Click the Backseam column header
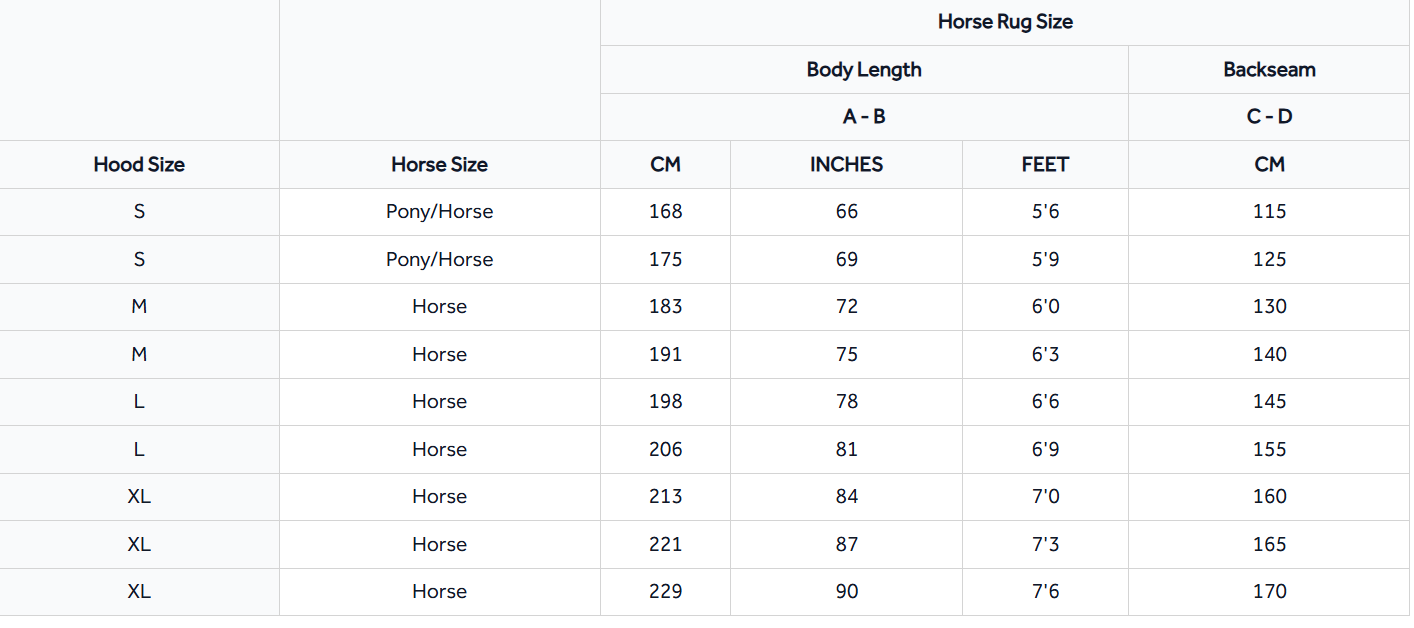The width and height of the screenshot is (1414, 628). pyautogui.click(x=1269, y=69)
